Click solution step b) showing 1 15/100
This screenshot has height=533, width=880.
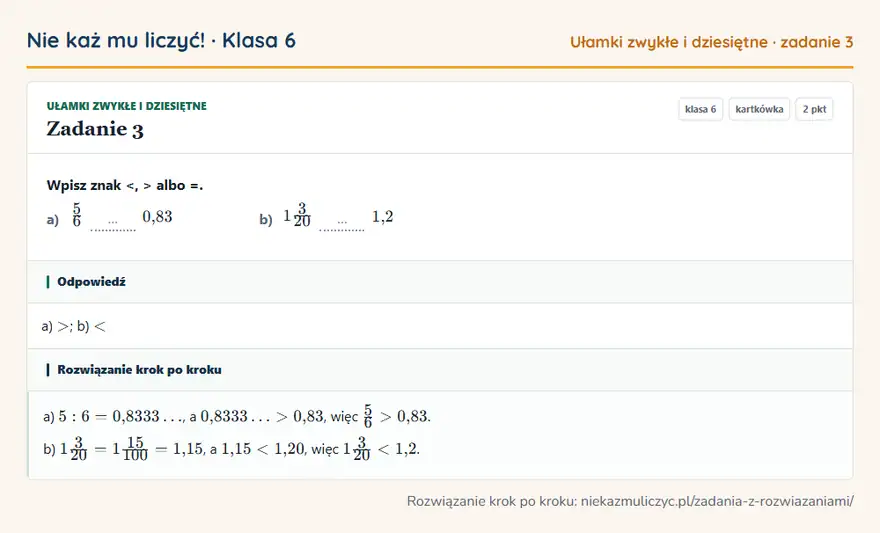click(x=231, y=449)
